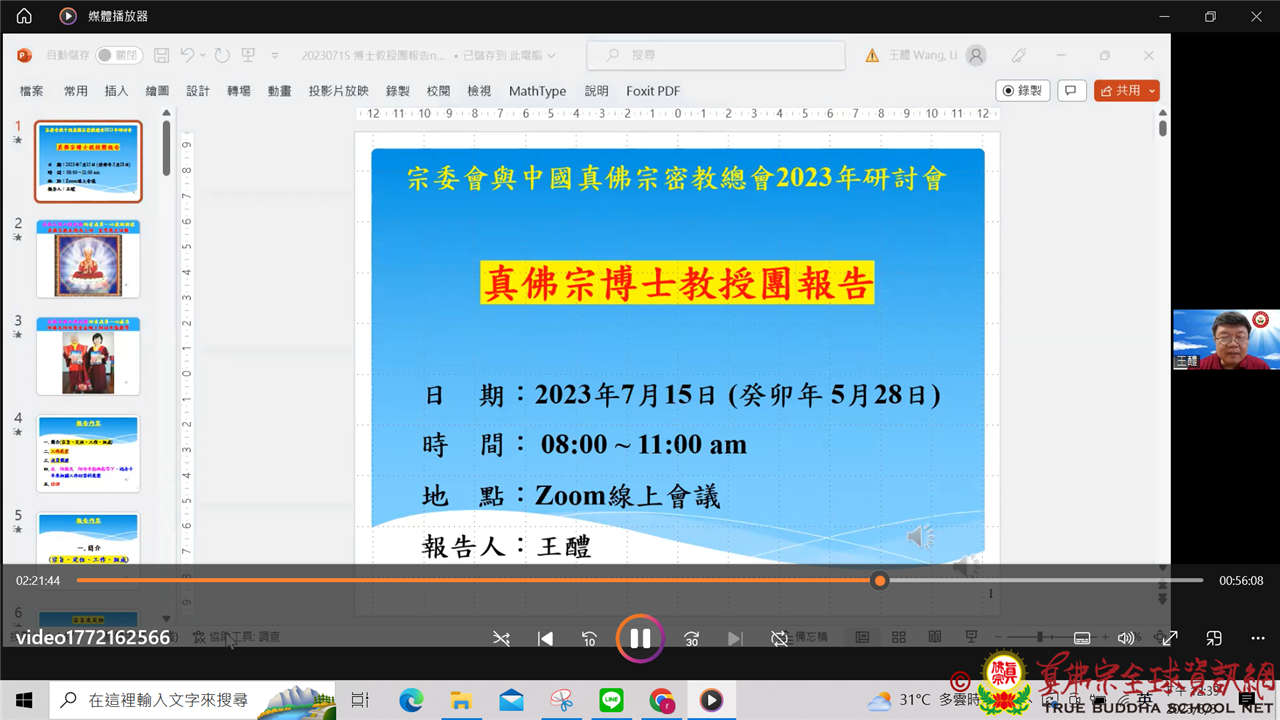The image size is (1280, 720).
Task: Select slide 2 thumbnail in panel
Action: [x=89, y=259]
